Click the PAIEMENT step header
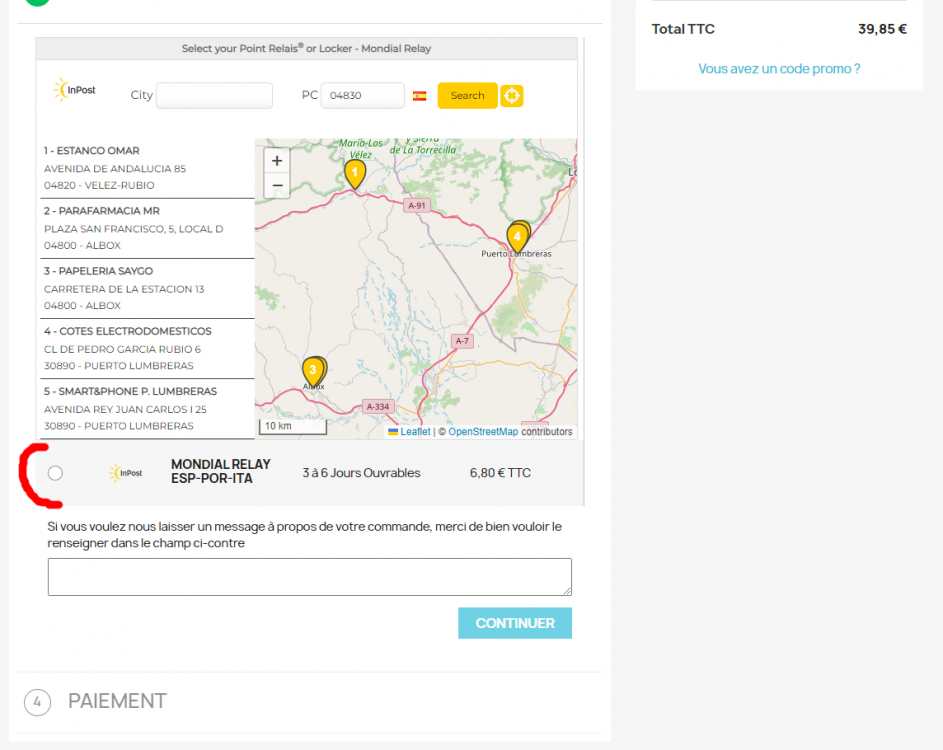The width and height of the screenshot is (943, 750). [117, 701]
